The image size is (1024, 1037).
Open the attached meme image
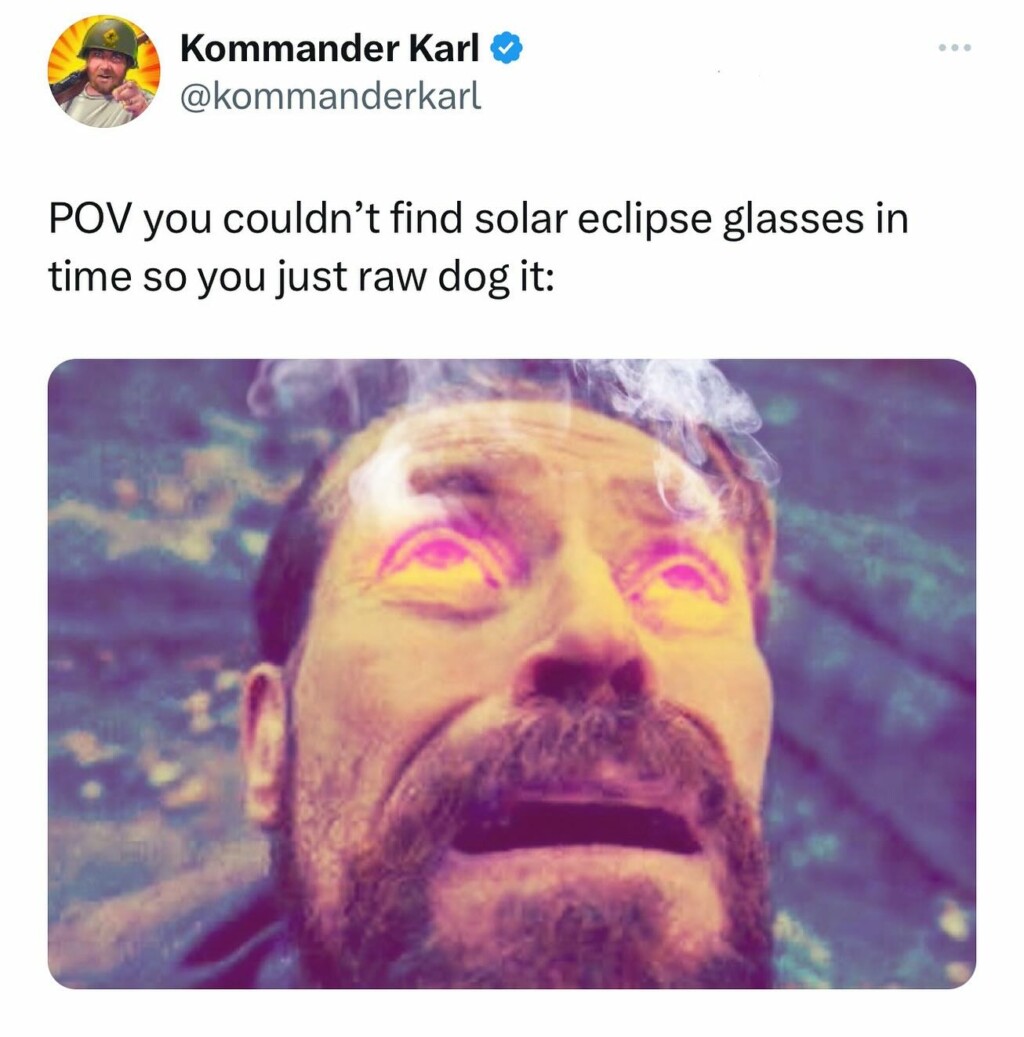click(x=511, y=673)
